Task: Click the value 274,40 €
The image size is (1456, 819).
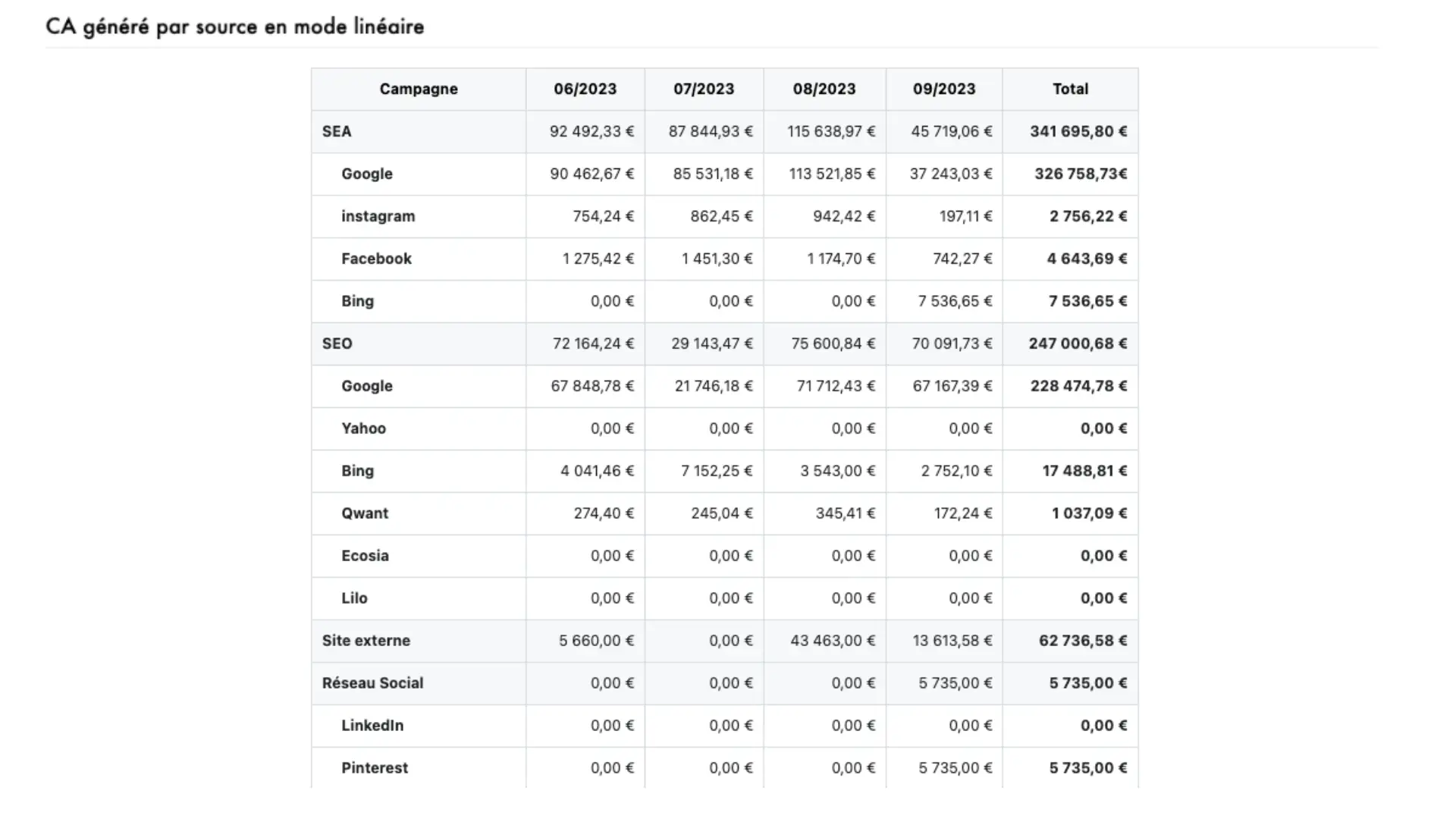Action: pos(604,513)
